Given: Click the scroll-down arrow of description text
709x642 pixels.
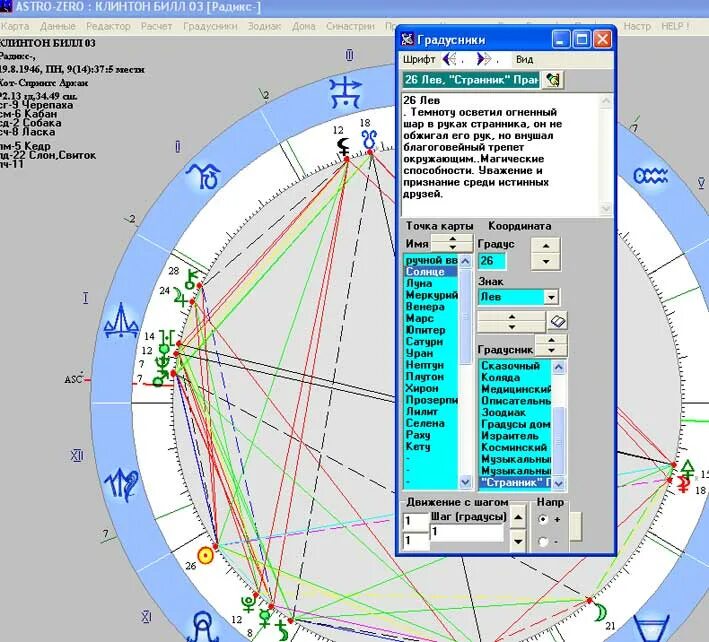Looking at the screenshot, I should pos(605,209).
